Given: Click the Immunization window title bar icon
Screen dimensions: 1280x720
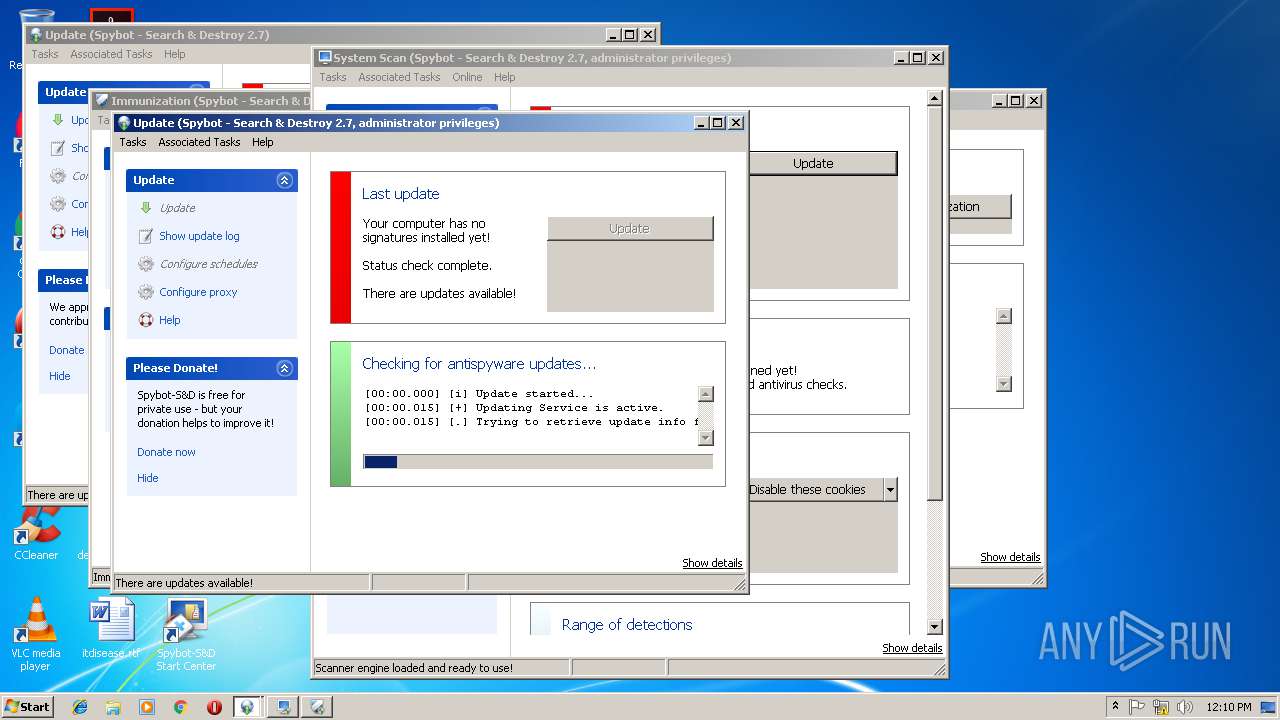Looking at the screenshot, I should tap(102, 101).
